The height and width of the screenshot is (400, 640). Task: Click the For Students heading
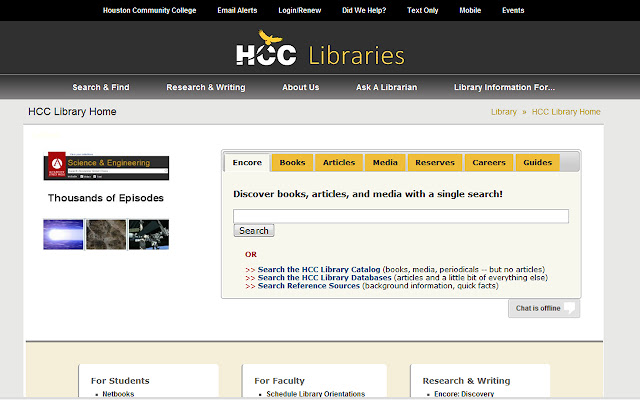(x=120, y=381)
